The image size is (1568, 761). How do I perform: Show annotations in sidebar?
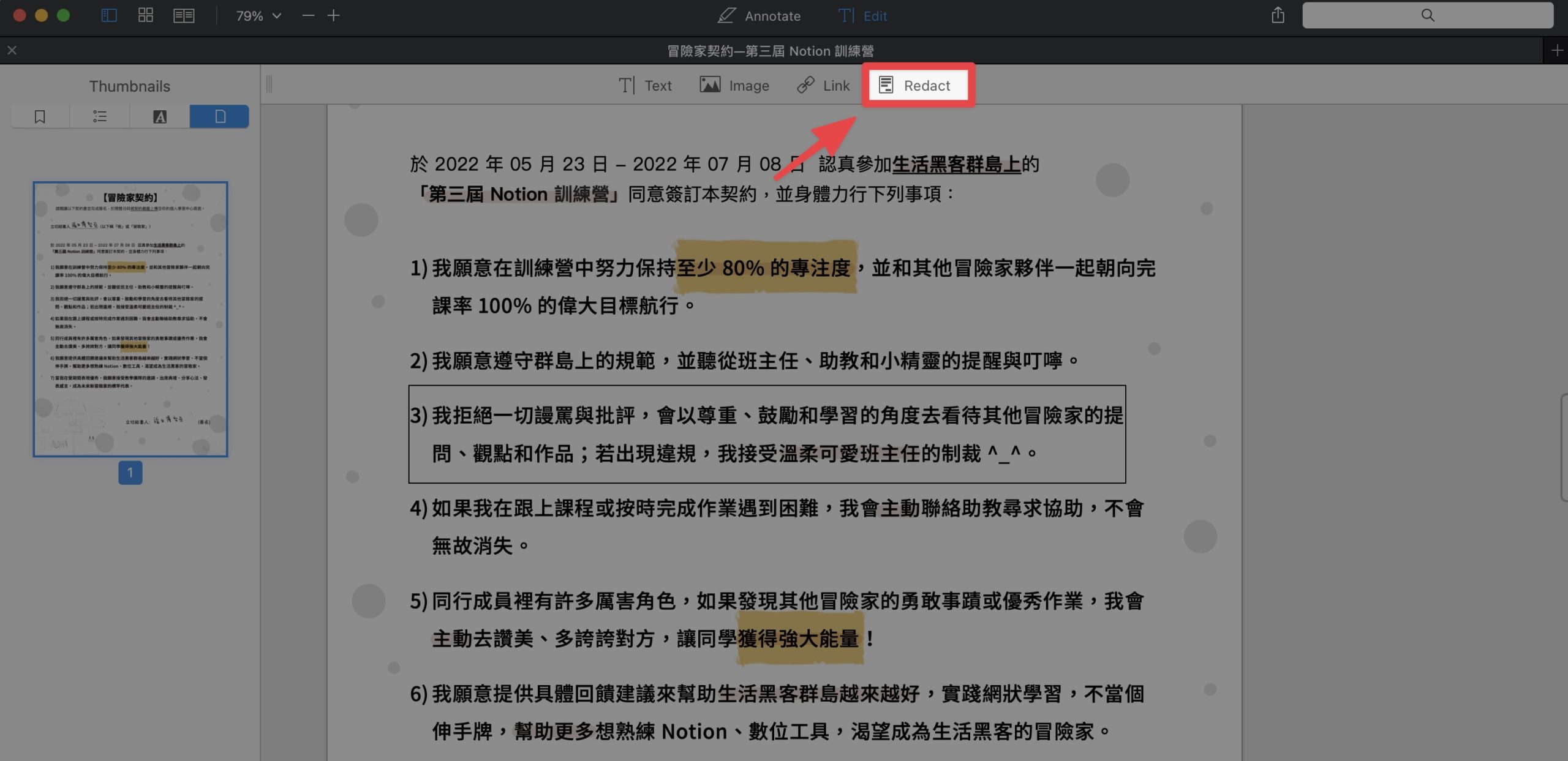159,116
